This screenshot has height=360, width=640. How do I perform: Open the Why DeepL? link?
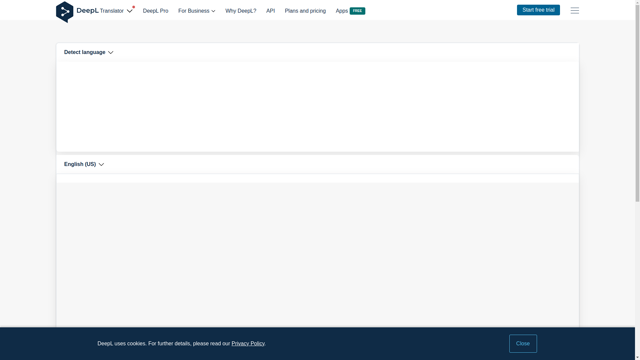click(x=240, y=11)
